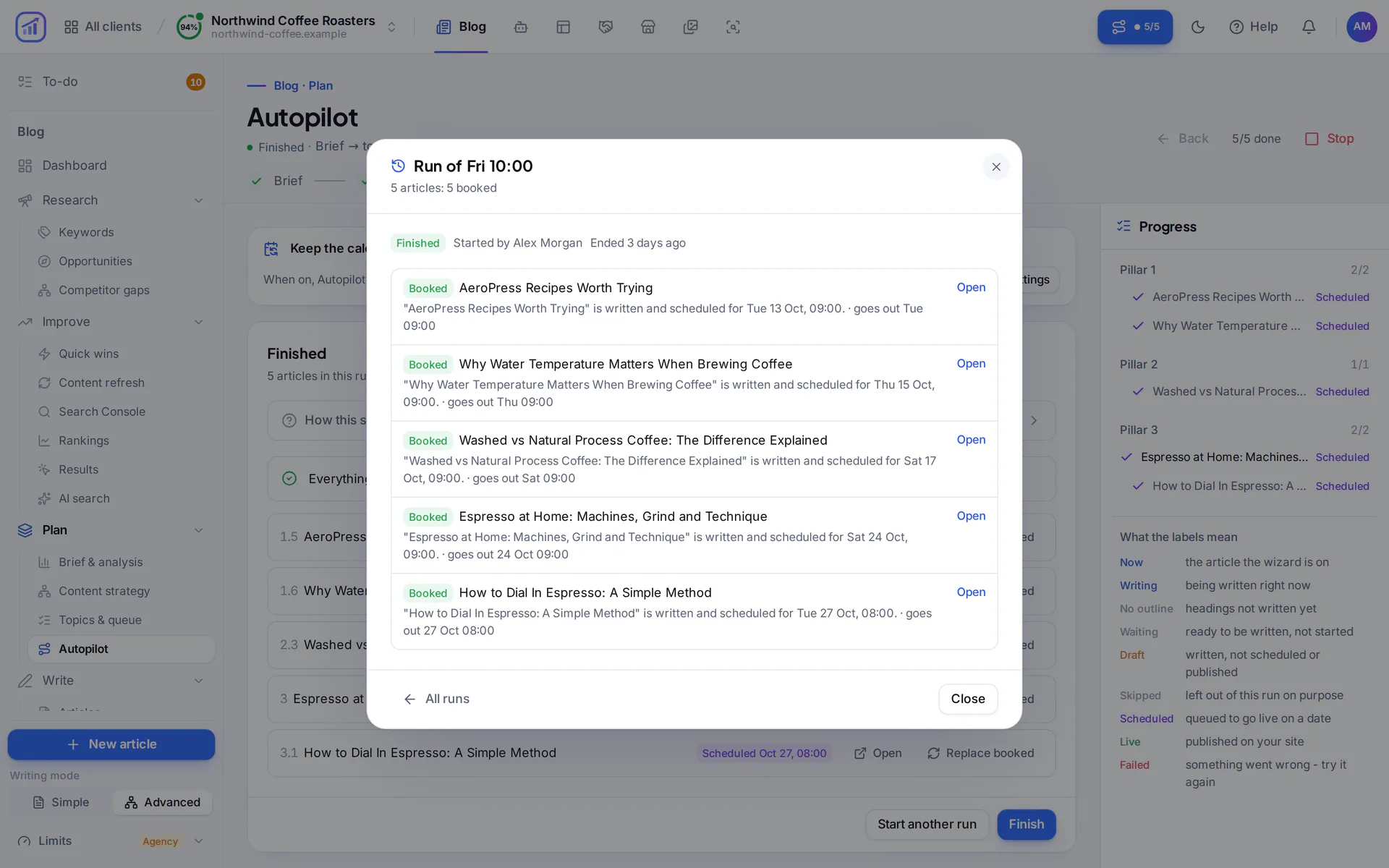
Task: Click Finished status badge in dialog
Action: [417, 243]
